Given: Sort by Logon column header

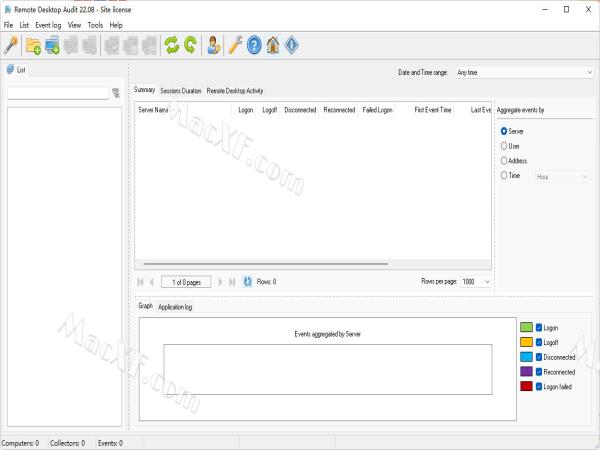Looking at the screenshot, I should 245,110.
